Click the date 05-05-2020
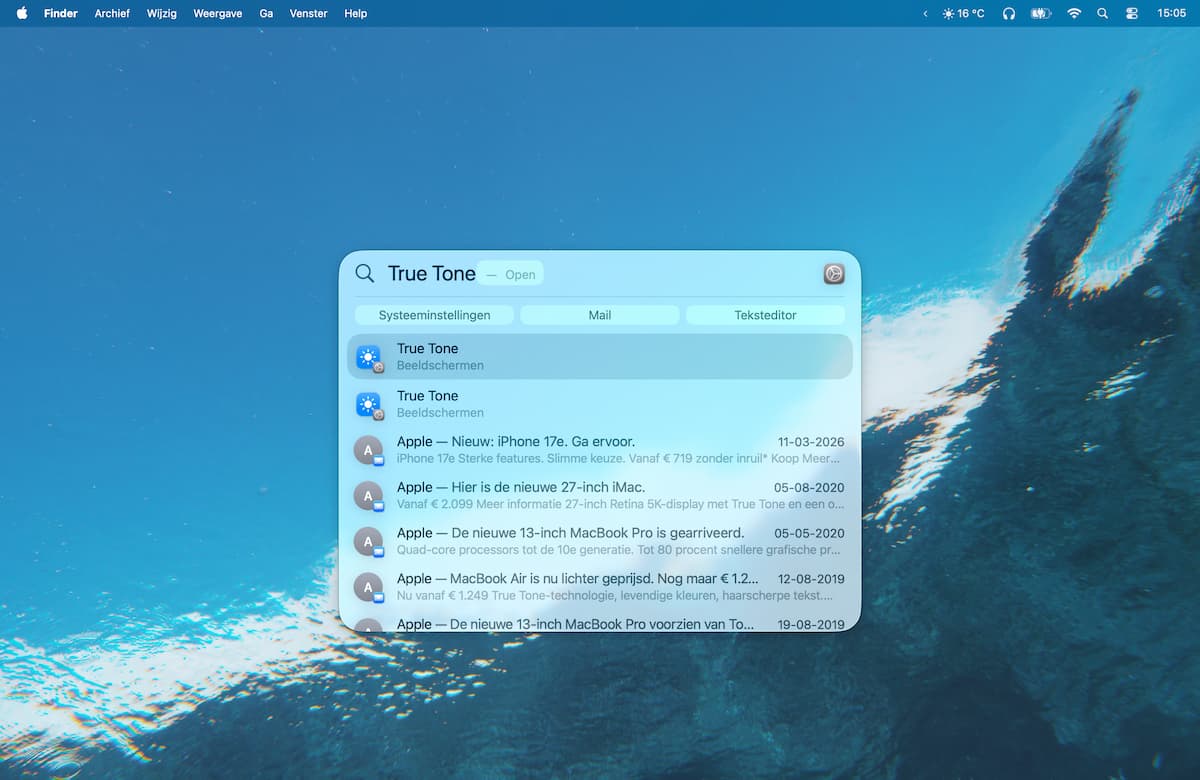The height and width of the screenshot is (780, 1200). point(809,533)
